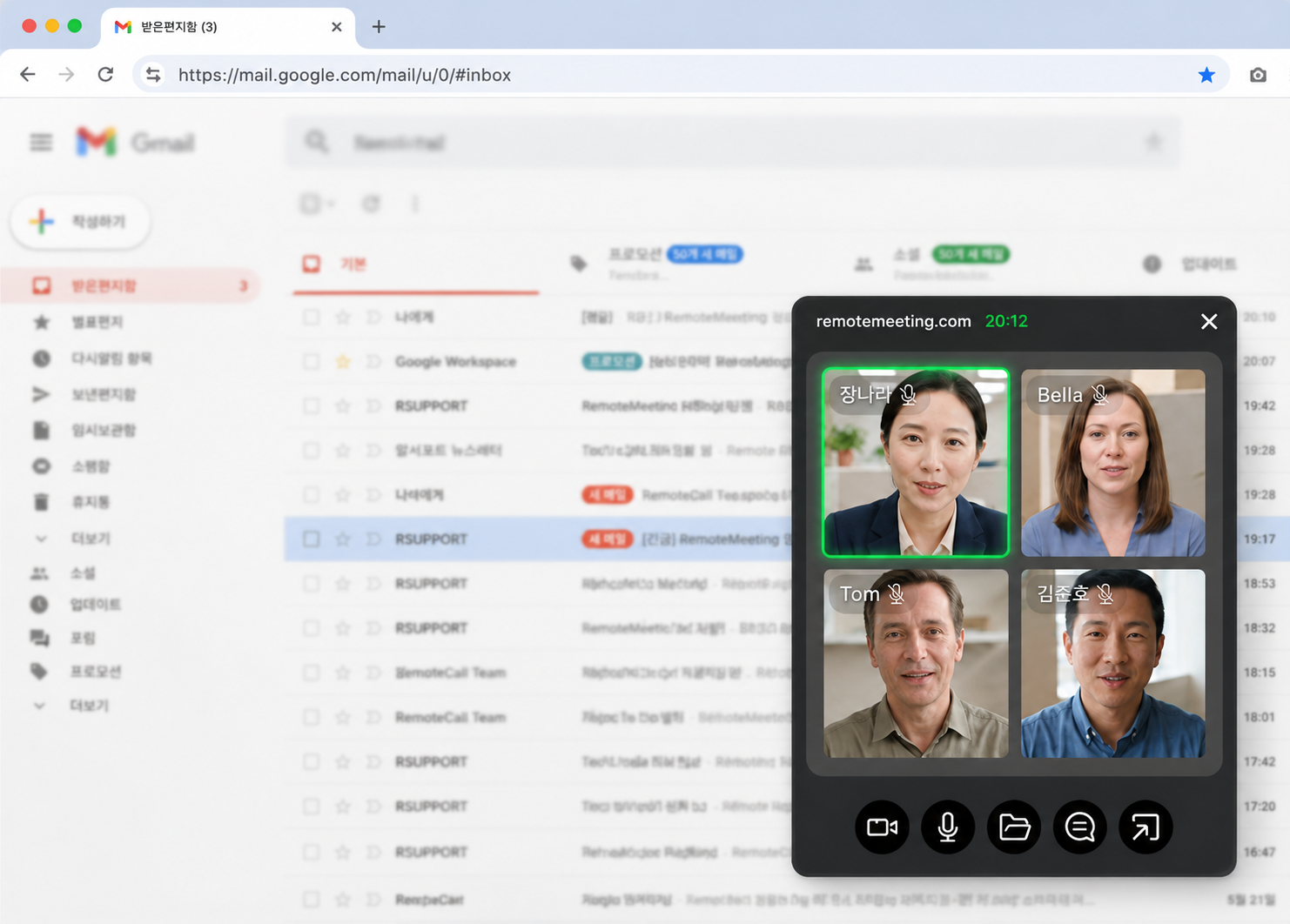Click the blue bookmark star in address bar
This screenshot has height=924, width=1290.
pyautogui.click(x=1206, y=75)
